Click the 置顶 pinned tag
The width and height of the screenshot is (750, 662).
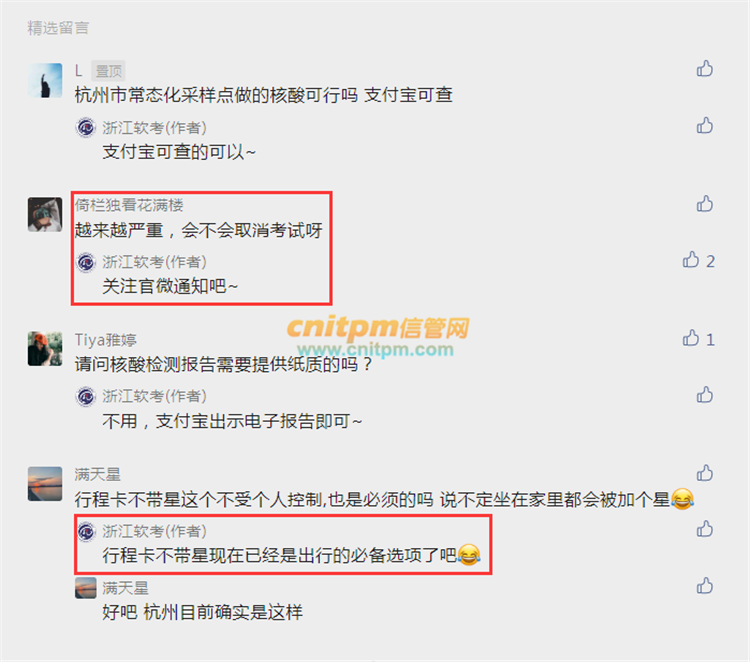coord(109,71)
